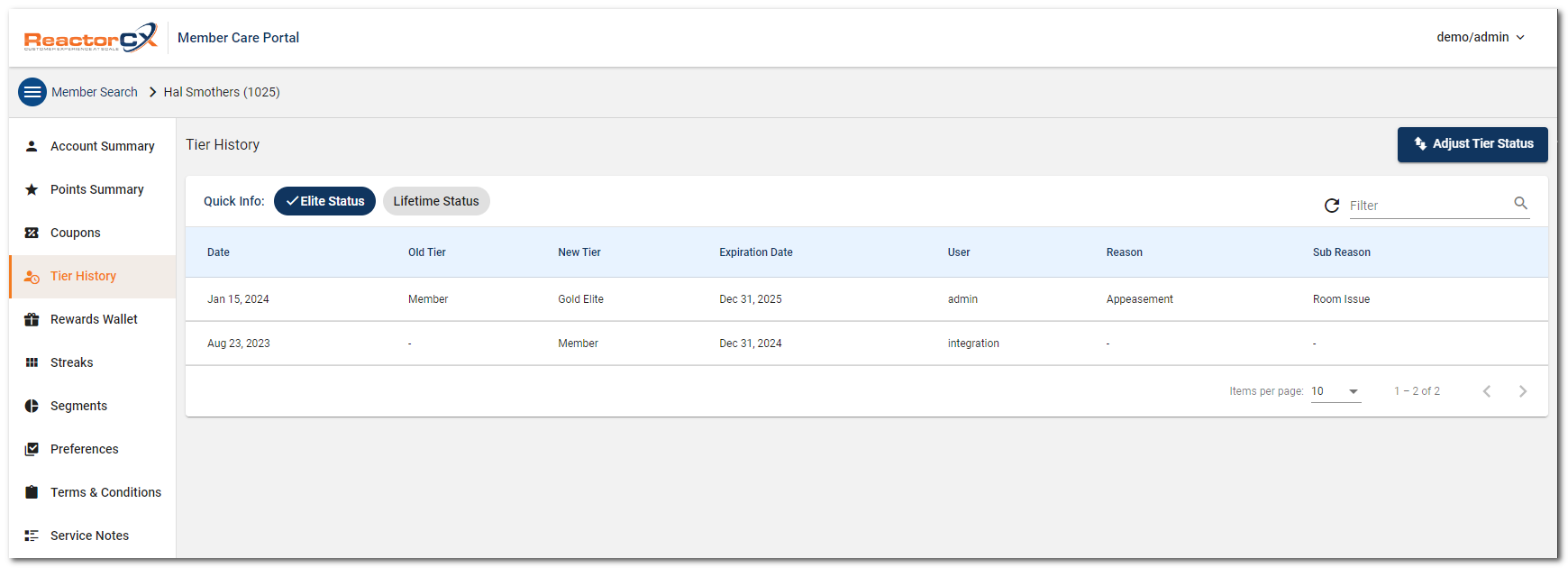Click the ReactorCX logo
This screenshot has width=1568, height=568.
(x=90, y=38)
